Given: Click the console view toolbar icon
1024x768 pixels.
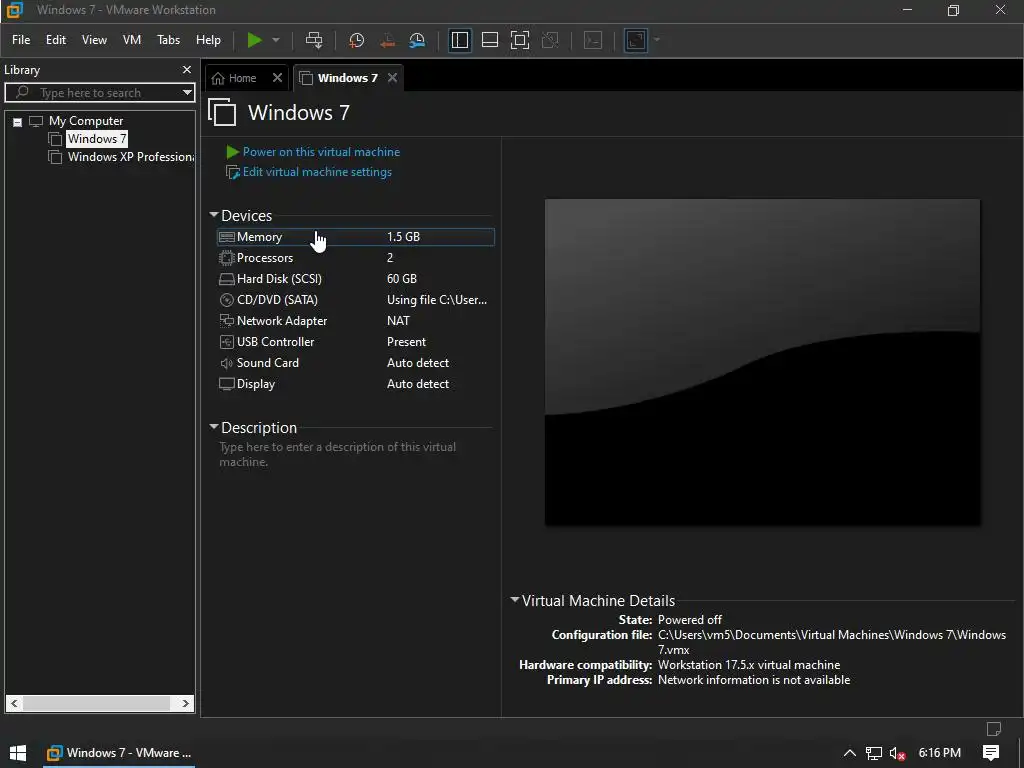Looking at the screenshot, I should 593,40.
